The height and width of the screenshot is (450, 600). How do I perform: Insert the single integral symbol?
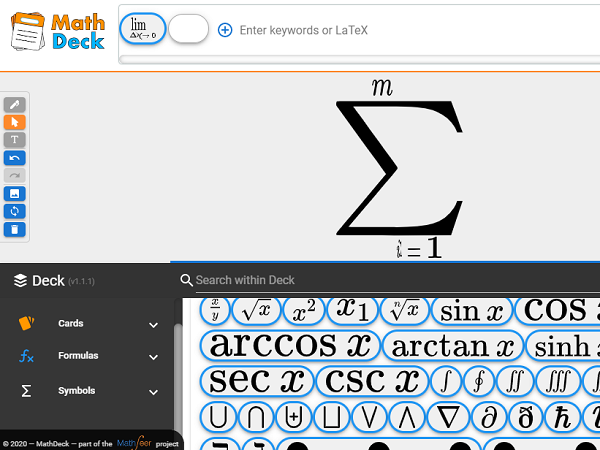[x=445, y=381]
